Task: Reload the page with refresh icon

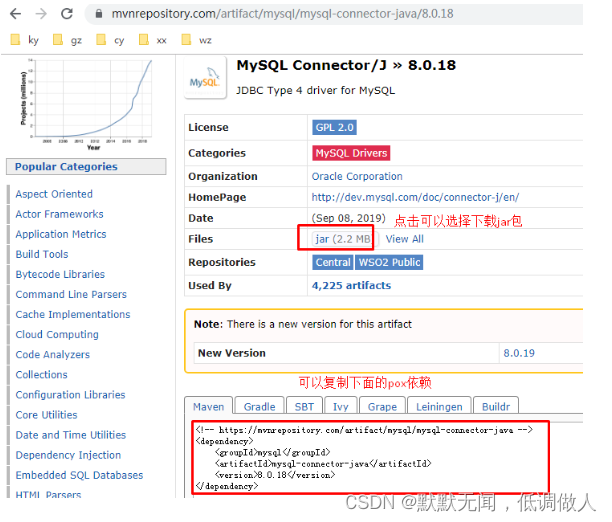Action: tap(67, 14)
